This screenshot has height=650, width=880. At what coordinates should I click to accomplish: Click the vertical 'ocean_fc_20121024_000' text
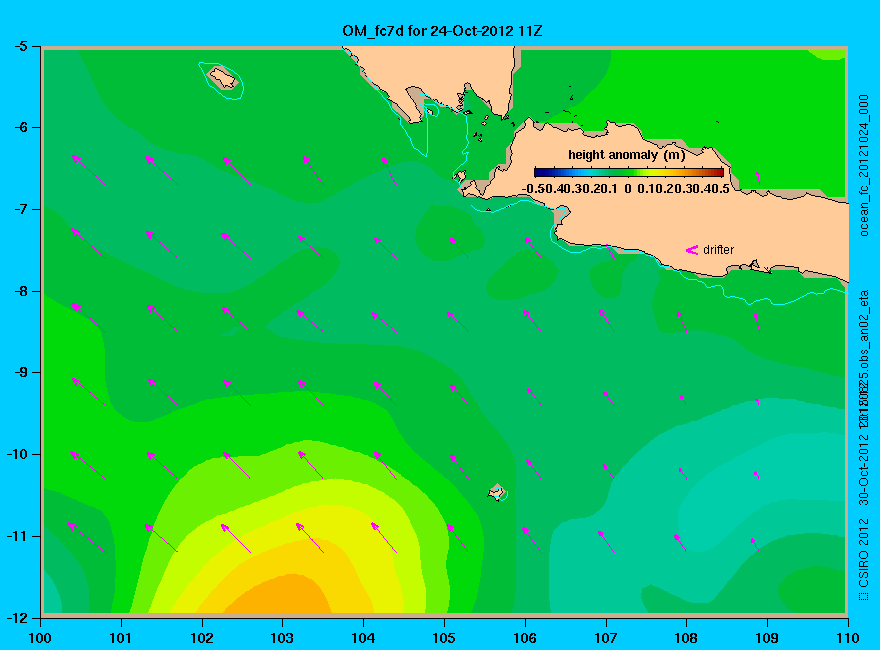pos(864,166)
